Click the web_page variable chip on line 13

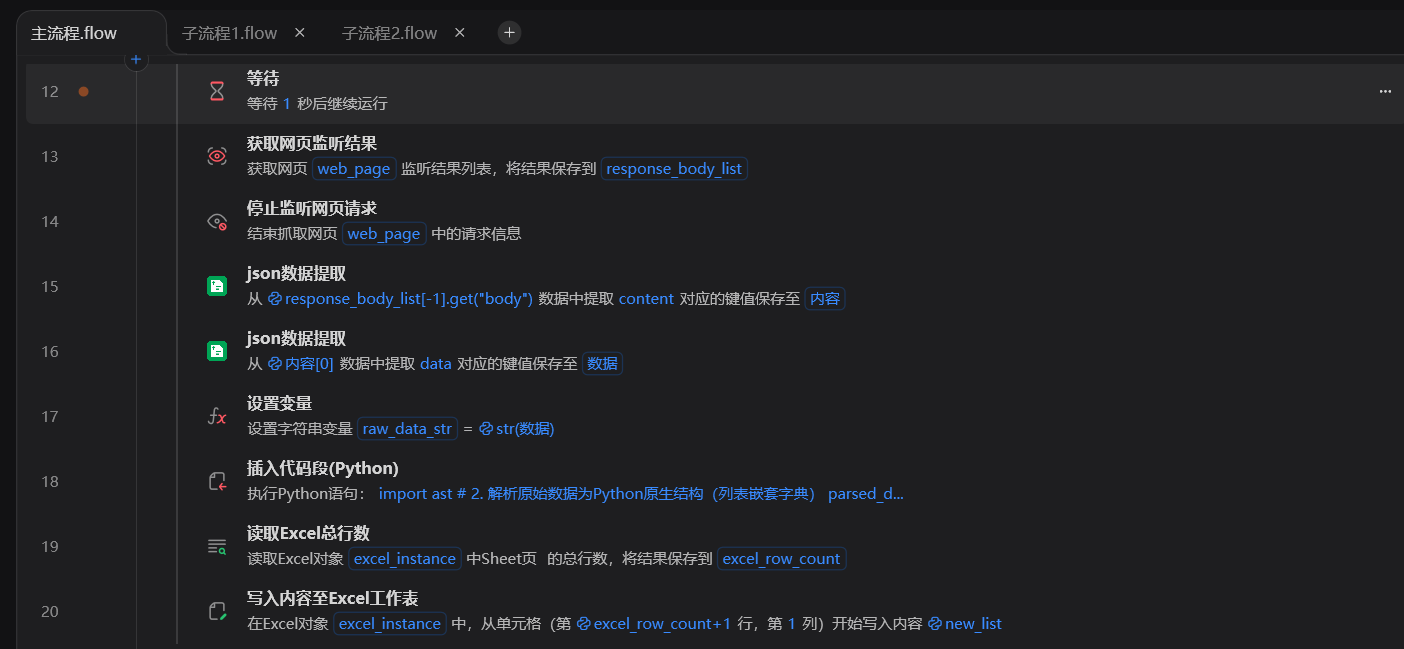coord(354,168)
